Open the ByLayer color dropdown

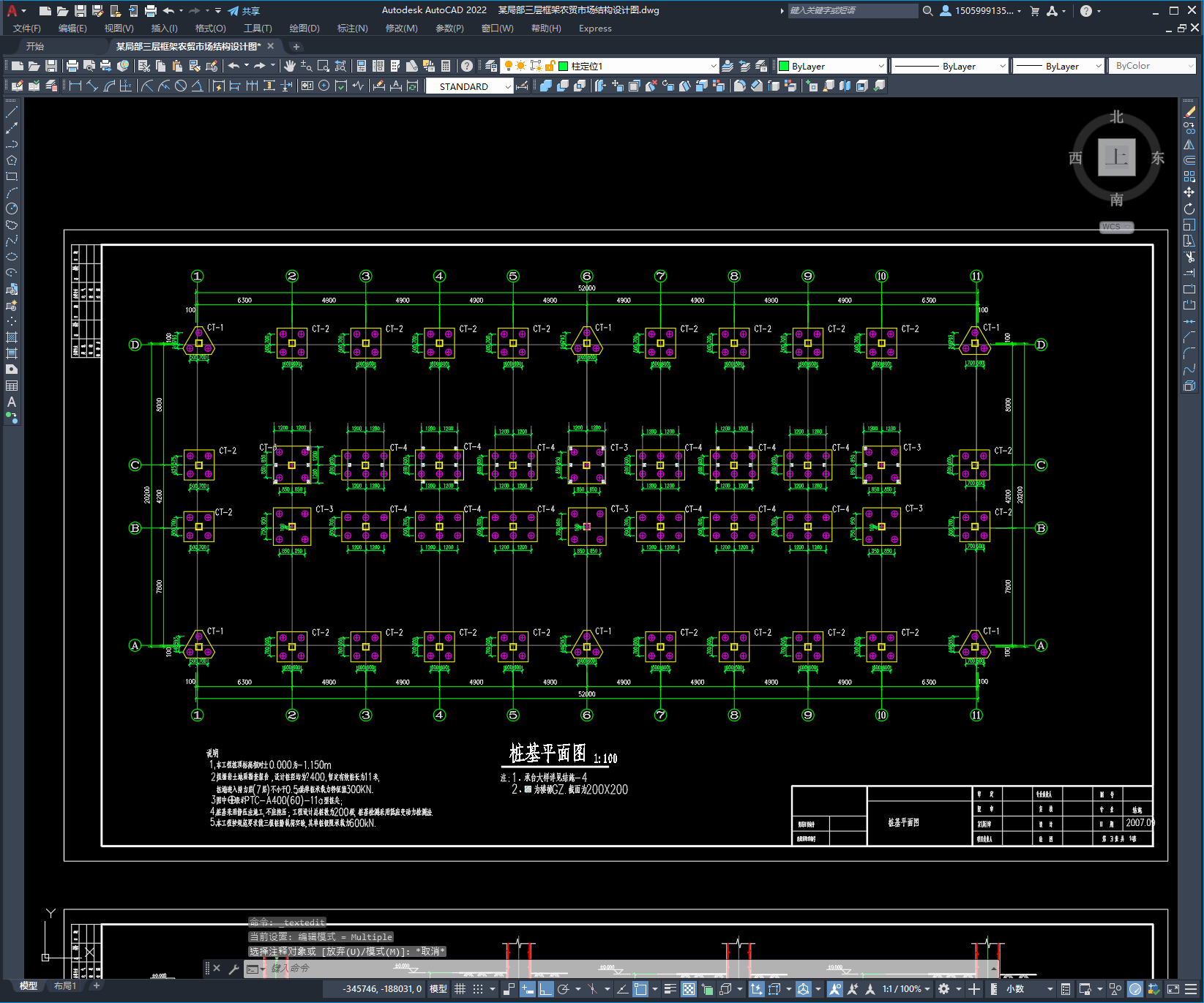[x=832, y=66]
